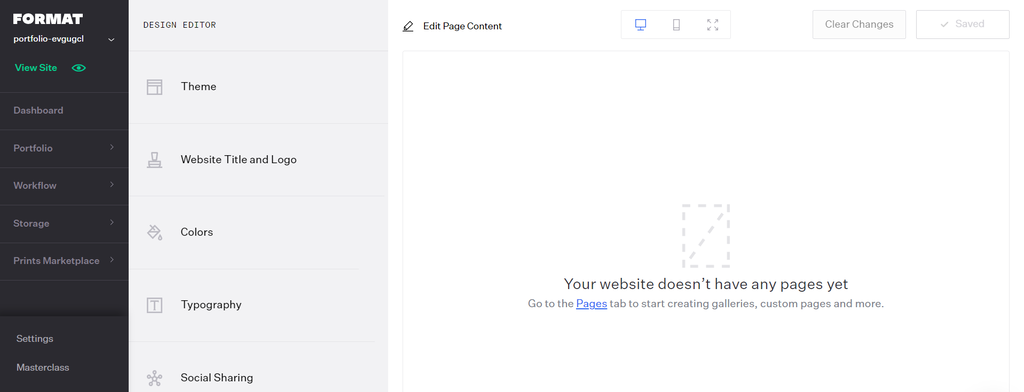Click the empty page placeholder icon

coord(706,236)
